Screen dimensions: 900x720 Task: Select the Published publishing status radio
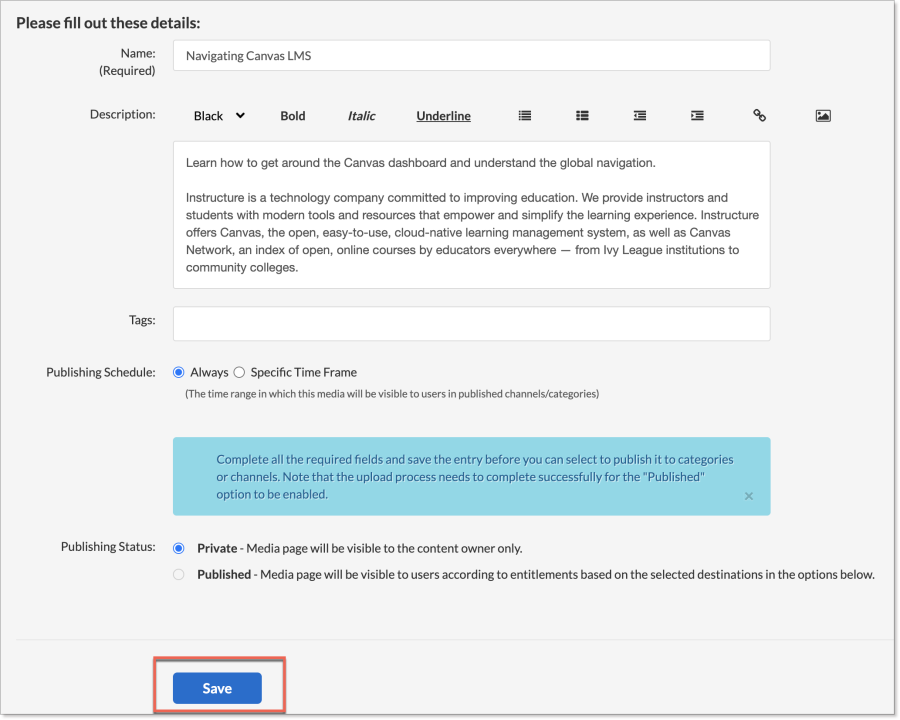tap(179, 575)
